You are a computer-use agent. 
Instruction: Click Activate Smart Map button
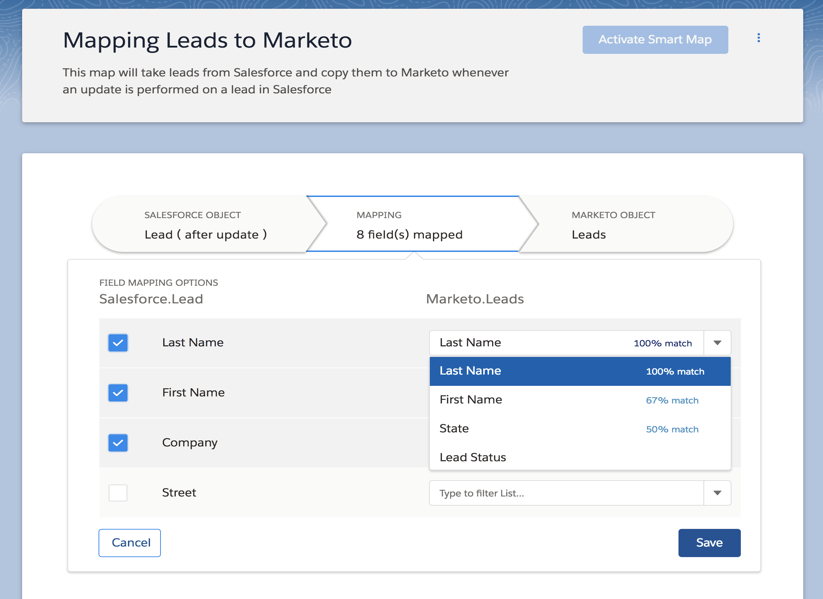tap(655, 40)
